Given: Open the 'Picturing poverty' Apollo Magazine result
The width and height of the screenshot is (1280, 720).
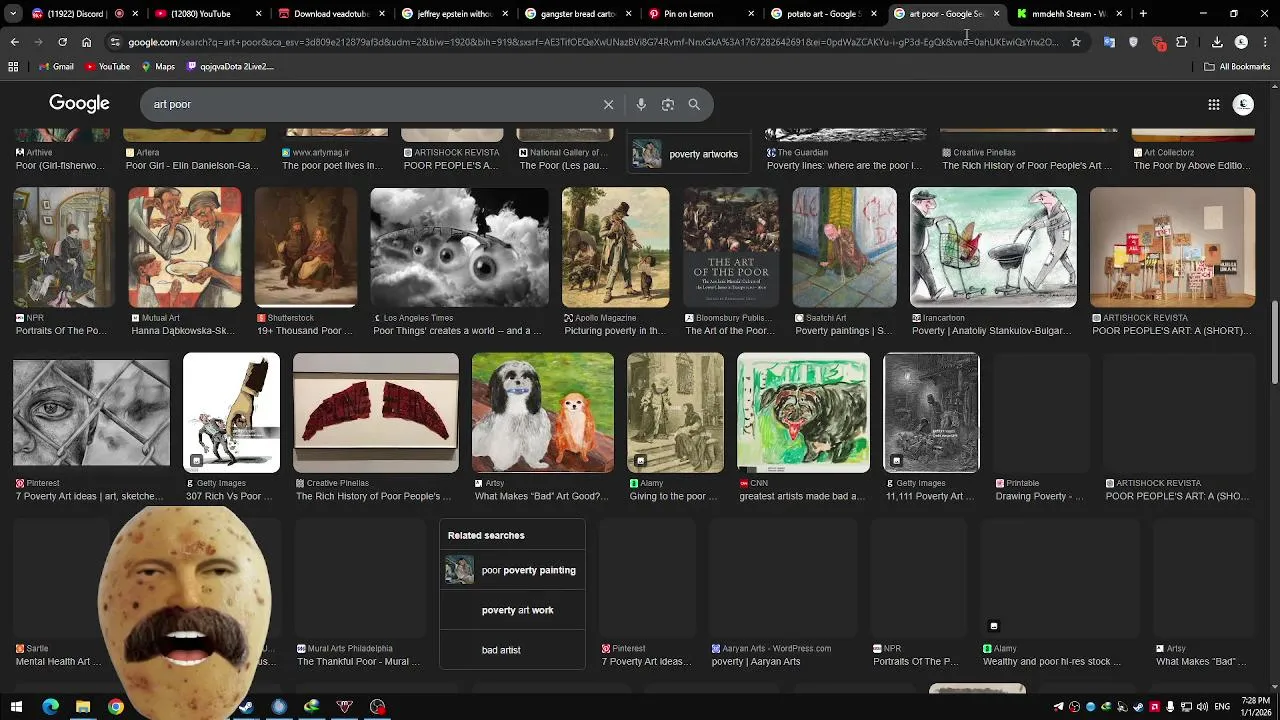Looking at the screenshot, I should click(614, 331).
